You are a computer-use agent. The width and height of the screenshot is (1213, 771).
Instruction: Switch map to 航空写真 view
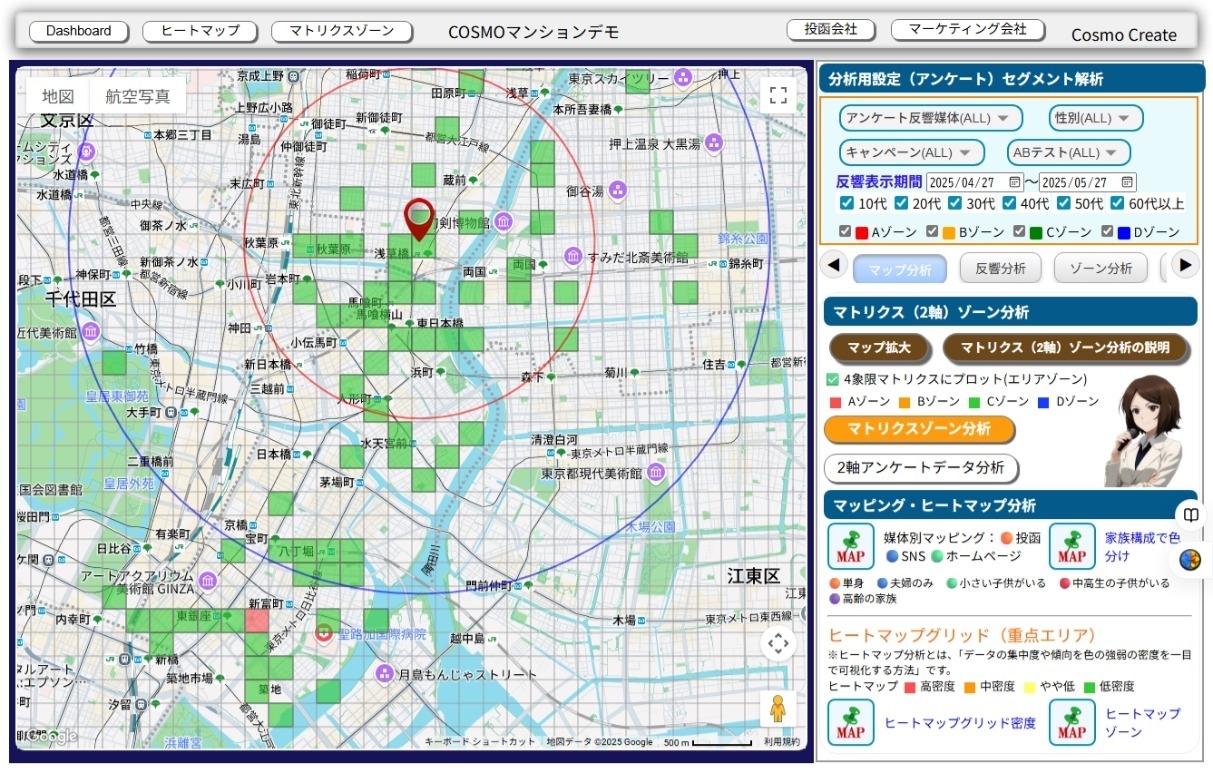[138, 97]
